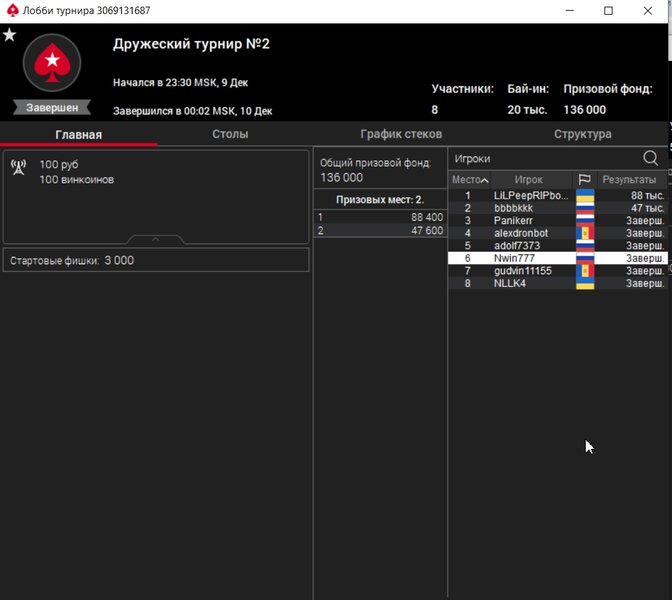Click the favorite star icon
Image resolution: width=672 pixels, height=600 pixels.
9,35
